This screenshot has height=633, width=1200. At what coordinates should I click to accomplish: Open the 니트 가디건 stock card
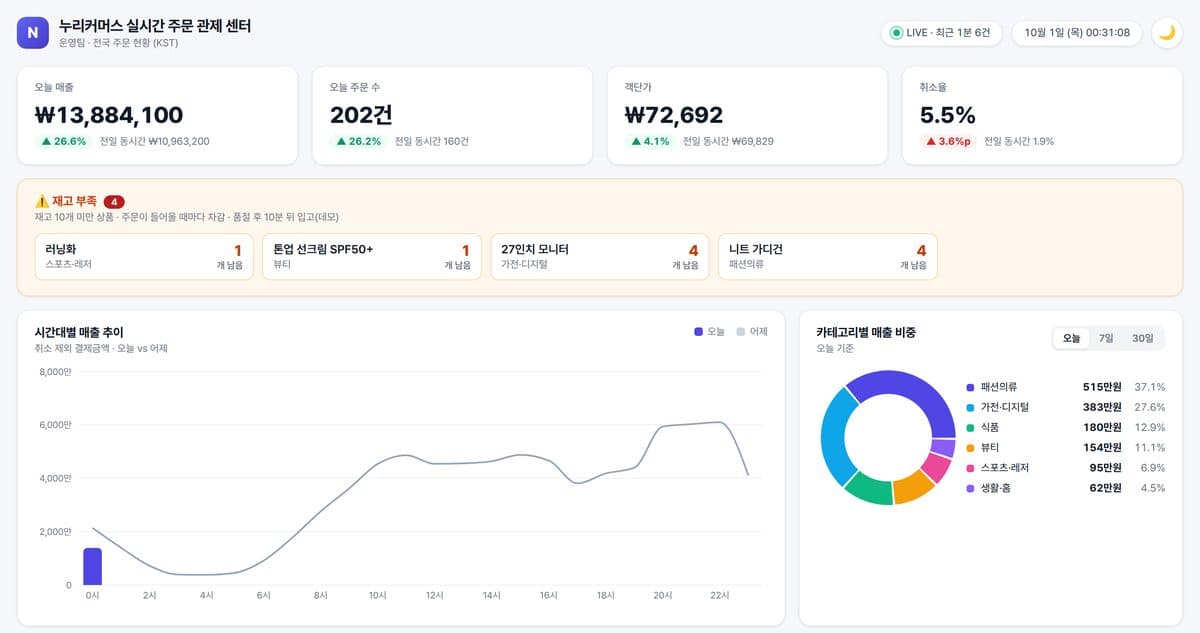click(827, 256)
